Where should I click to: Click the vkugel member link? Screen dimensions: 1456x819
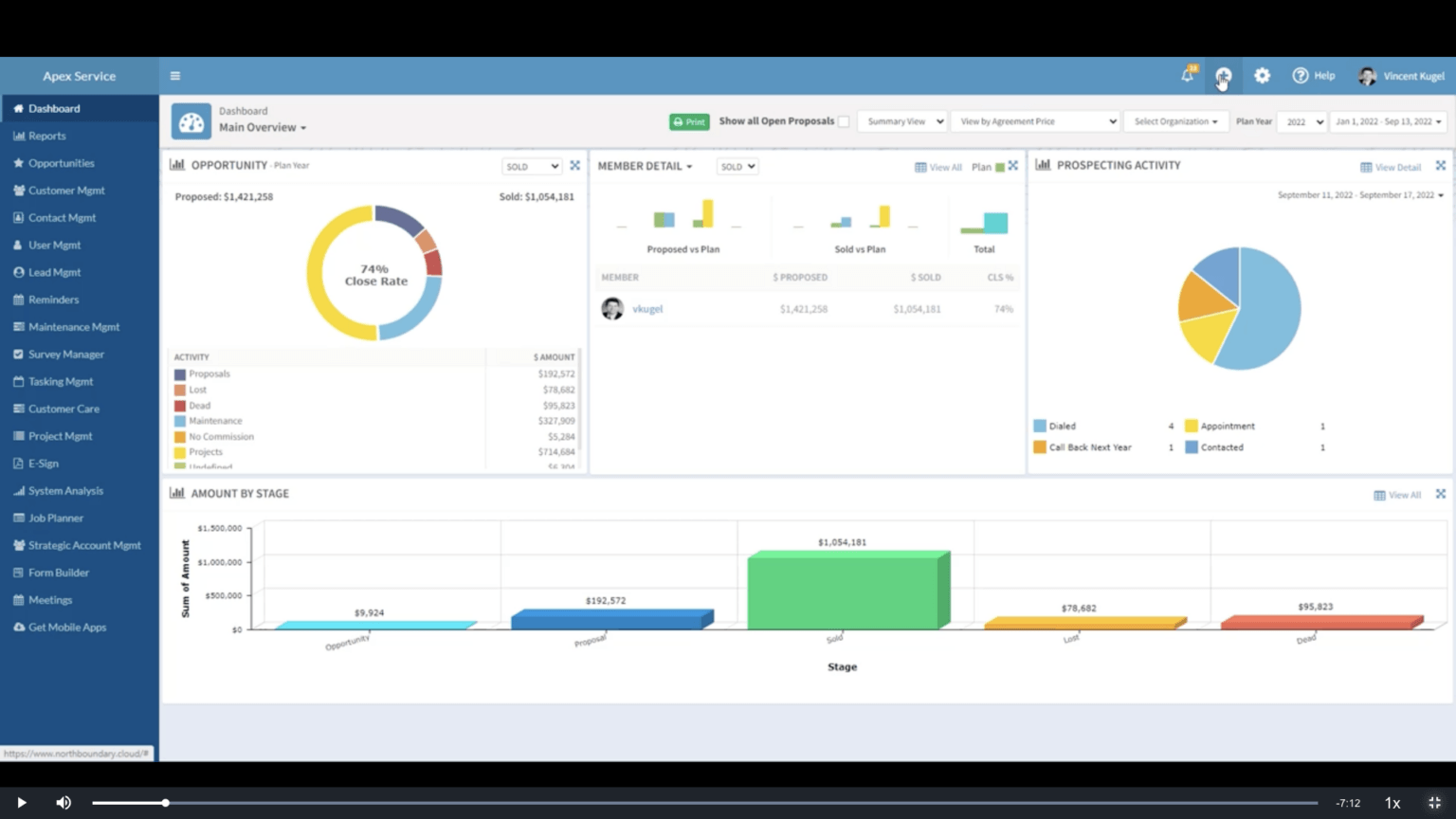click(x=647, y=308)
